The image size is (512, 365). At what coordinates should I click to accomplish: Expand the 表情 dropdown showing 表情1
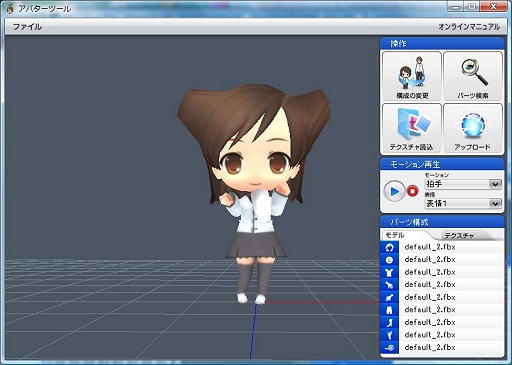pyautogui.click(x=463, y=203)
